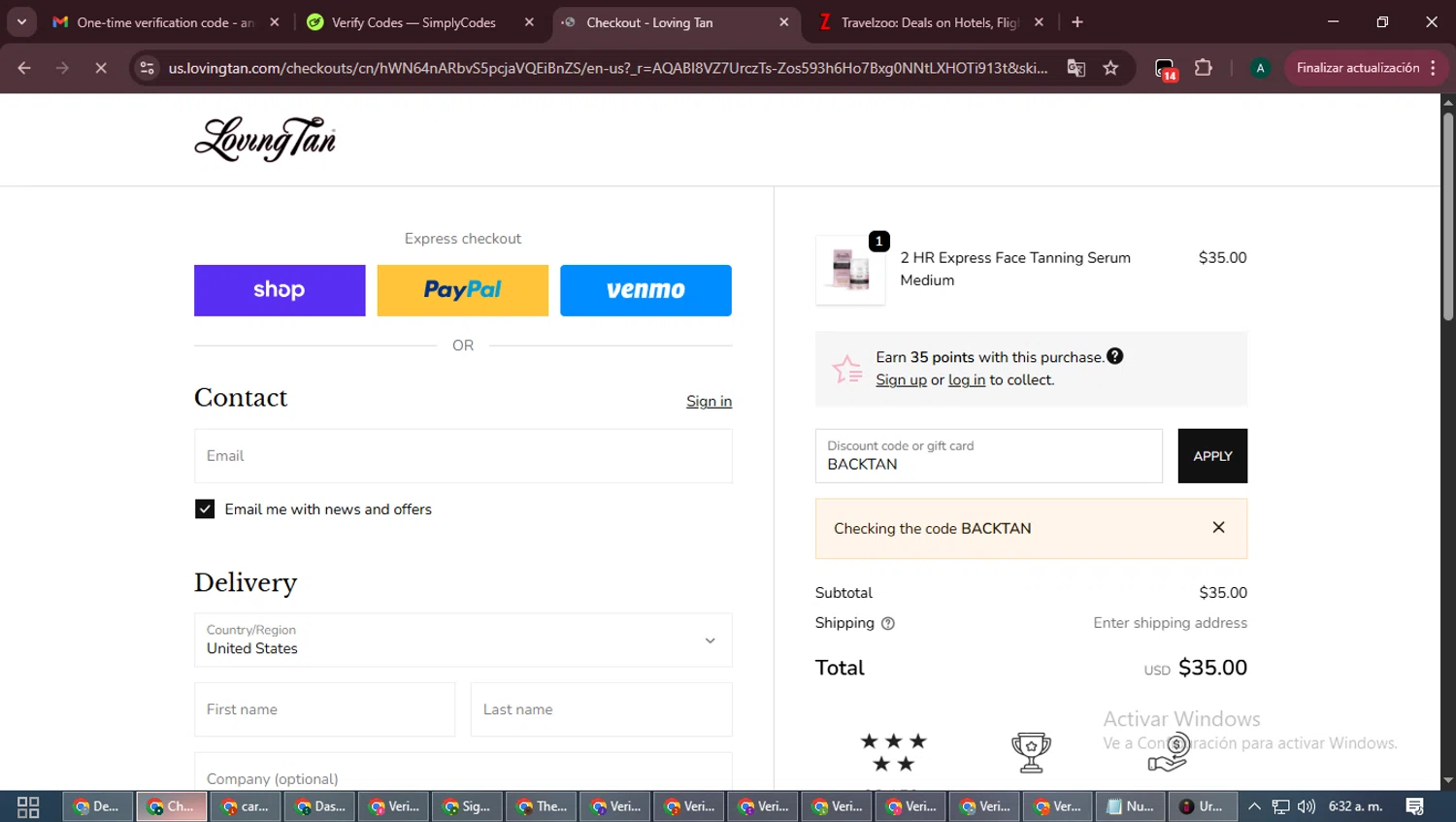Dismiss the Checking the code BACKTAN notice

pyautogui.click(x=1218, y=528)
